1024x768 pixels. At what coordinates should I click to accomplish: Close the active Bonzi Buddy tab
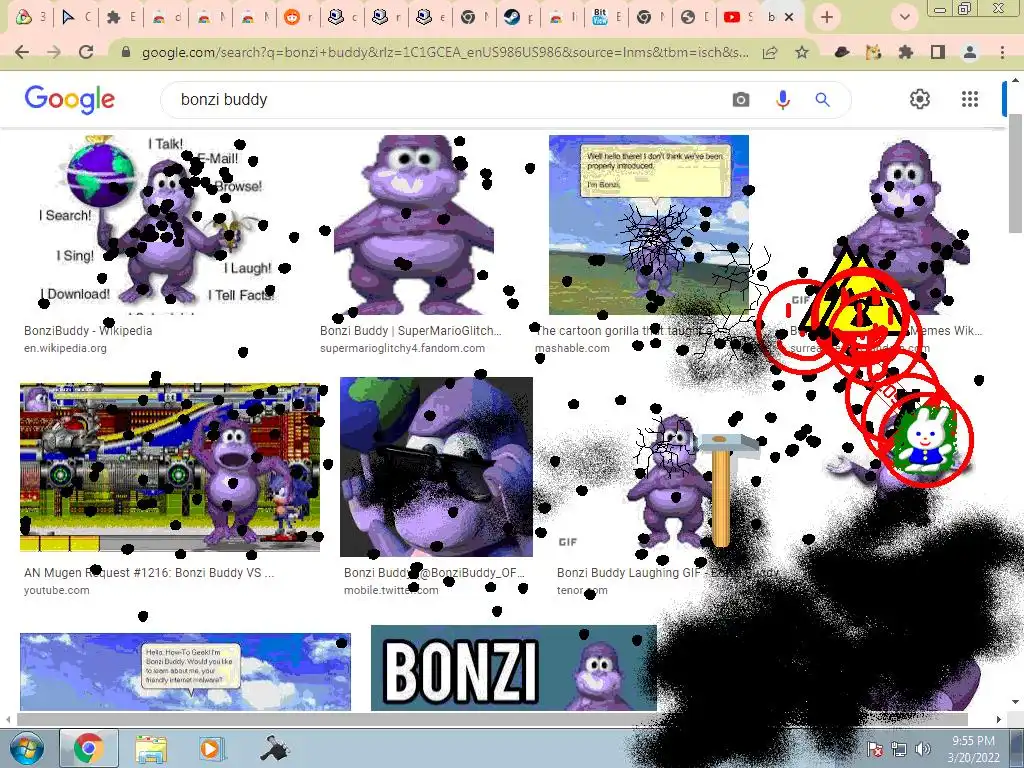click(789, 17)
